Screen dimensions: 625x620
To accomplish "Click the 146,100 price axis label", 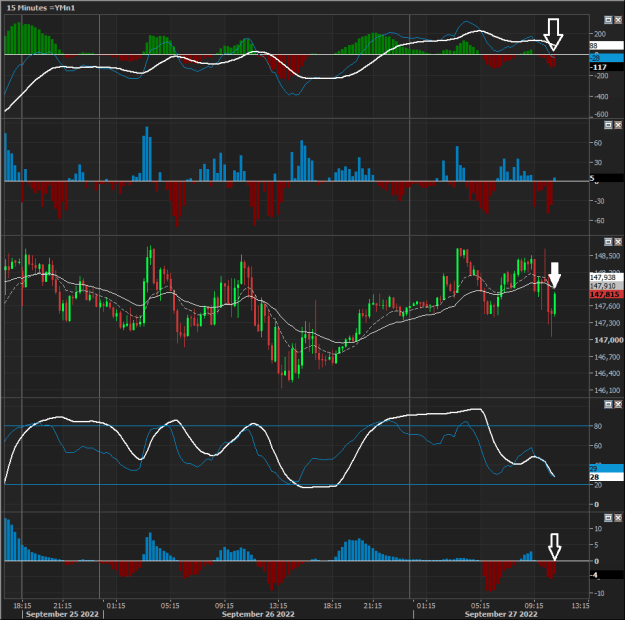I will pos(607,390).
